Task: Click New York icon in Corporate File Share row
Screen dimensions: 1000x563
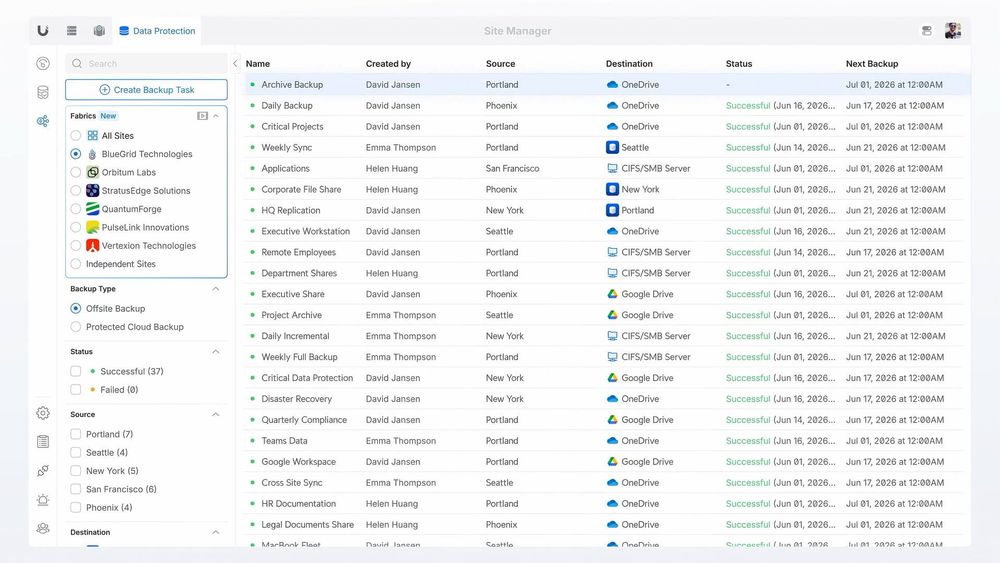Action: (612, 189)
